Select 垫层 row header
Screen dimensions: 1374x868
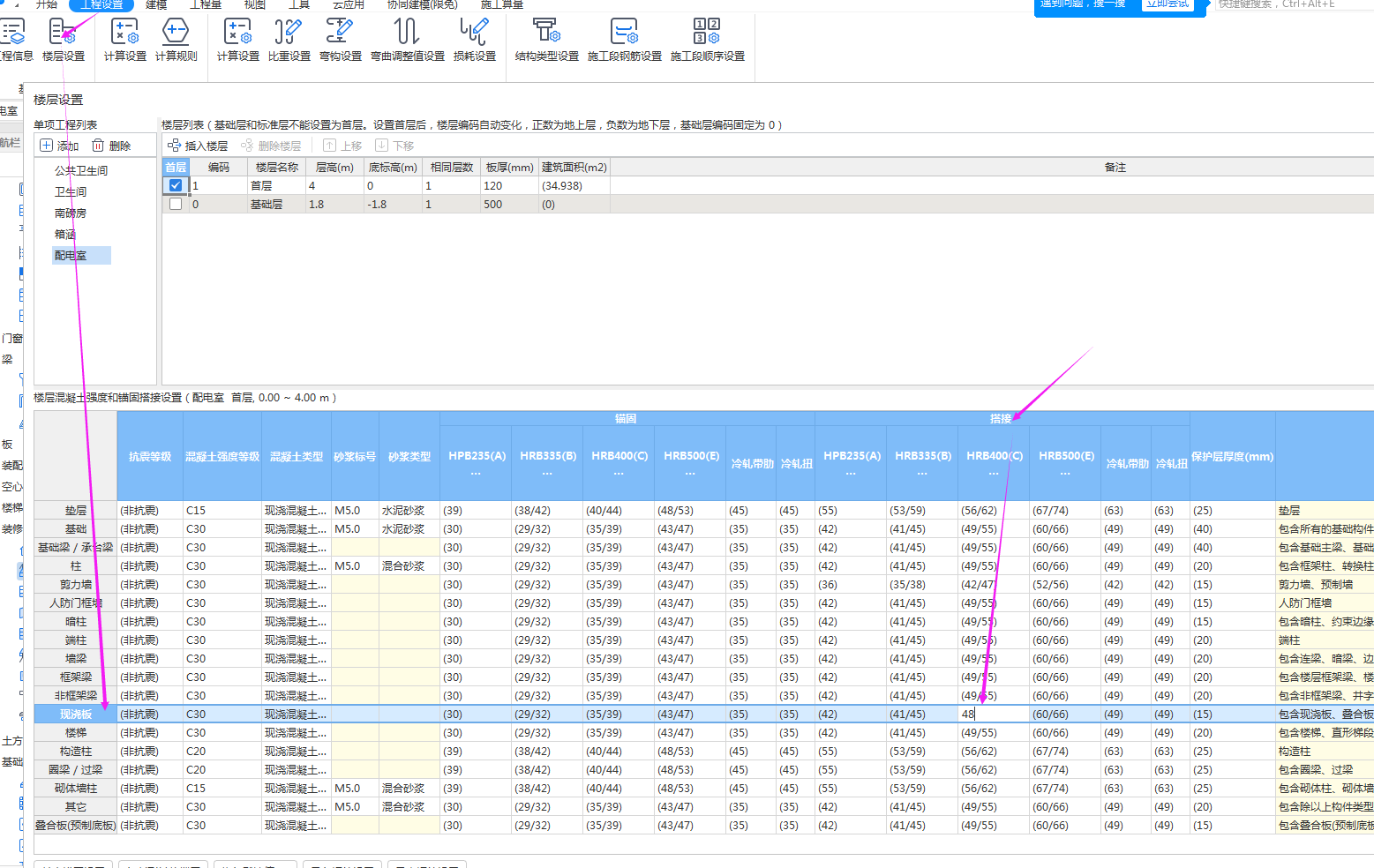click(76, 511)
